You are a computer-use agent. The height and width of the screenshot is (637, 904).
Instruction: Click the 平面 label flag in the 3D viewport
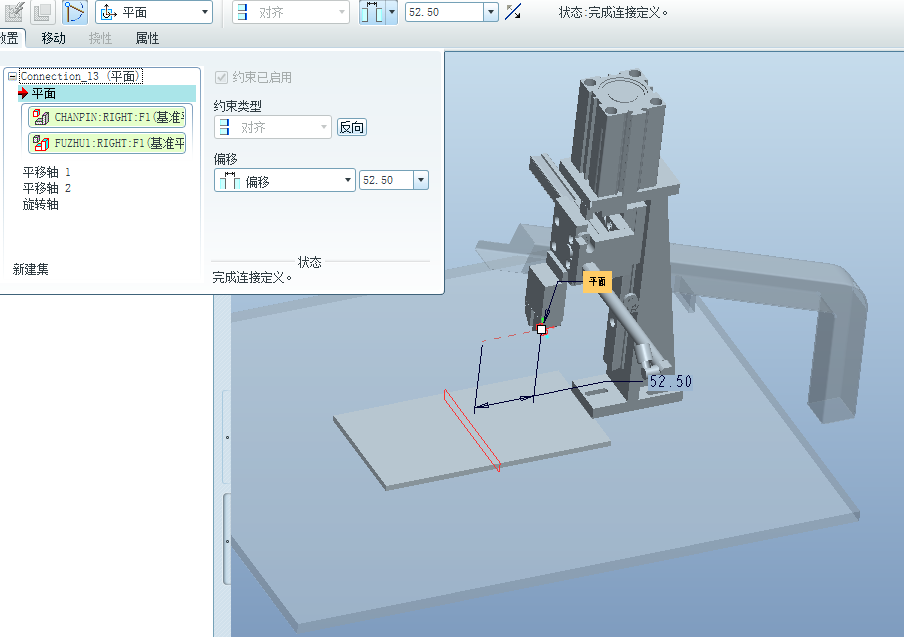tap(597, 282)
